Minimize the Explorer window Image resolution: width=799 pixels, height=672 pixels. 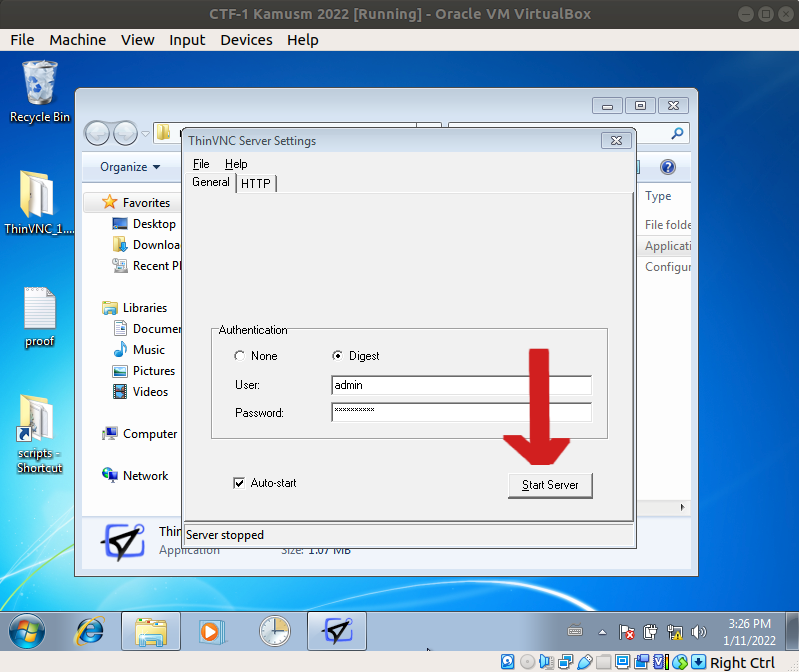click(x=607, y=105)
